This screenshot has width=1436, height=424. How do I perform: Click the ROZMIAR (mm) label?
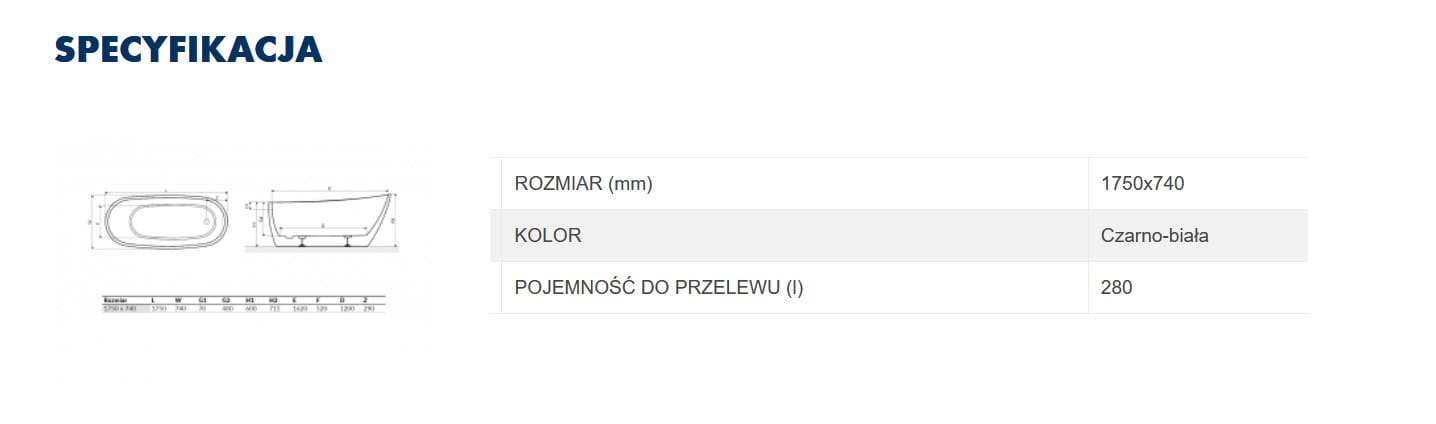point(583,184)
